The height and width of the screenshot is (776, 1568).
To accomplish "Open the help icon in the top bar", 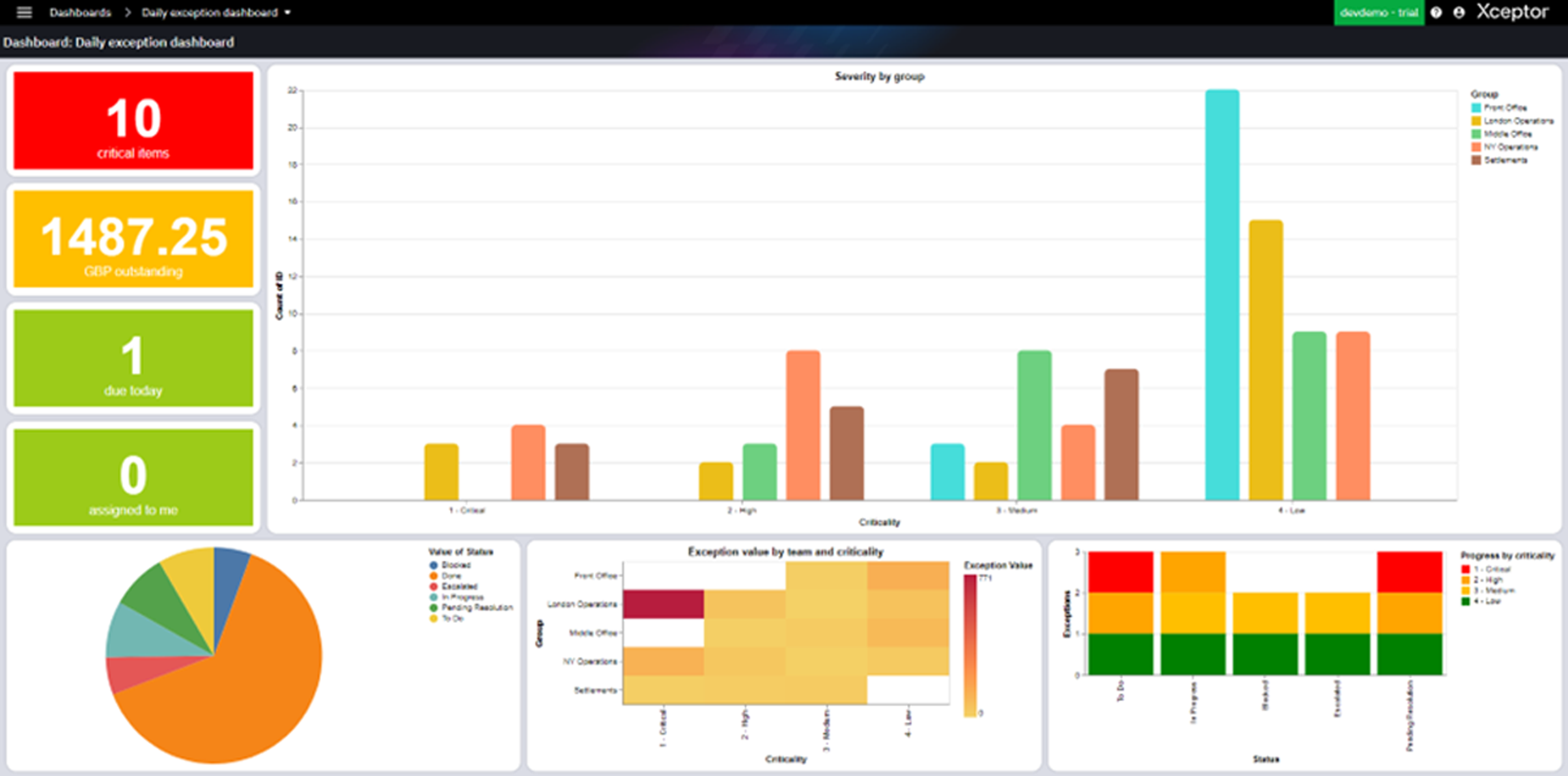I will 1435,12.
